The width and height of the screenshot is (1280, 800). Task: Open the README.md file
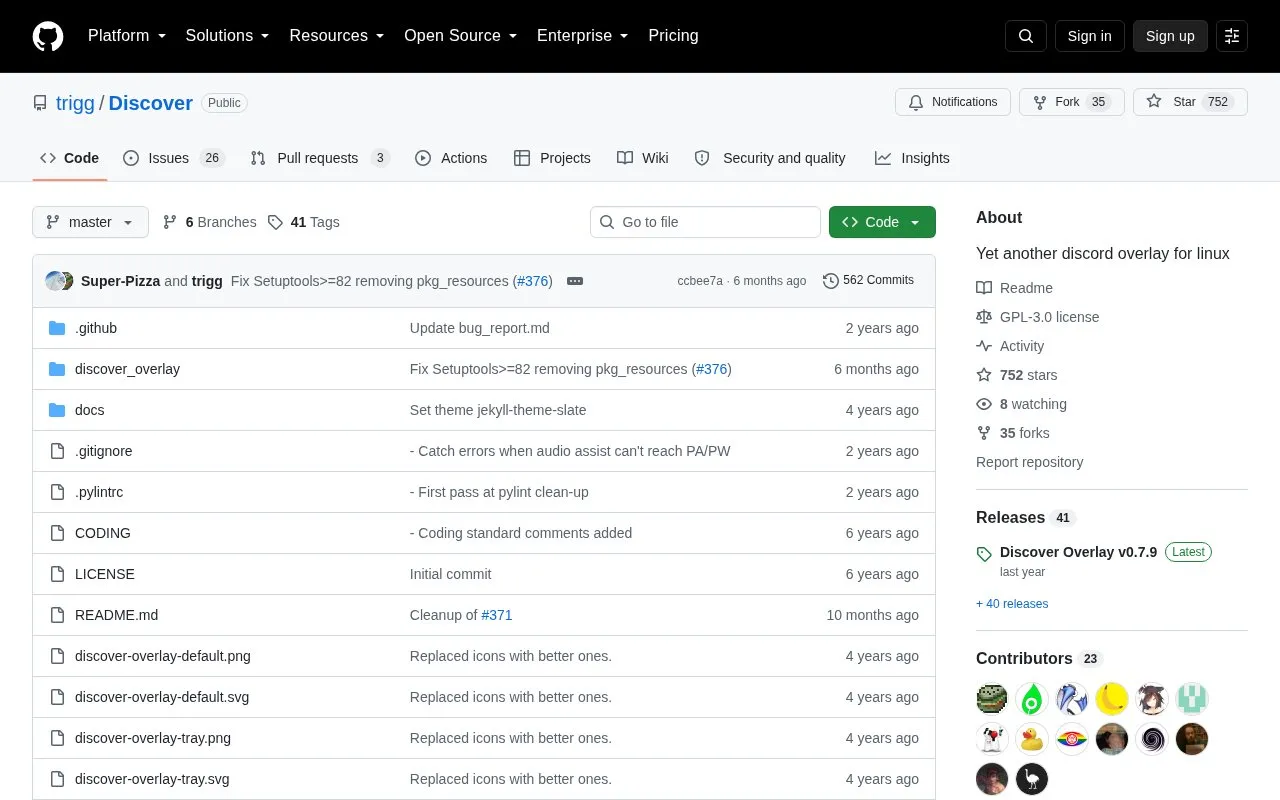pos(116,615)
